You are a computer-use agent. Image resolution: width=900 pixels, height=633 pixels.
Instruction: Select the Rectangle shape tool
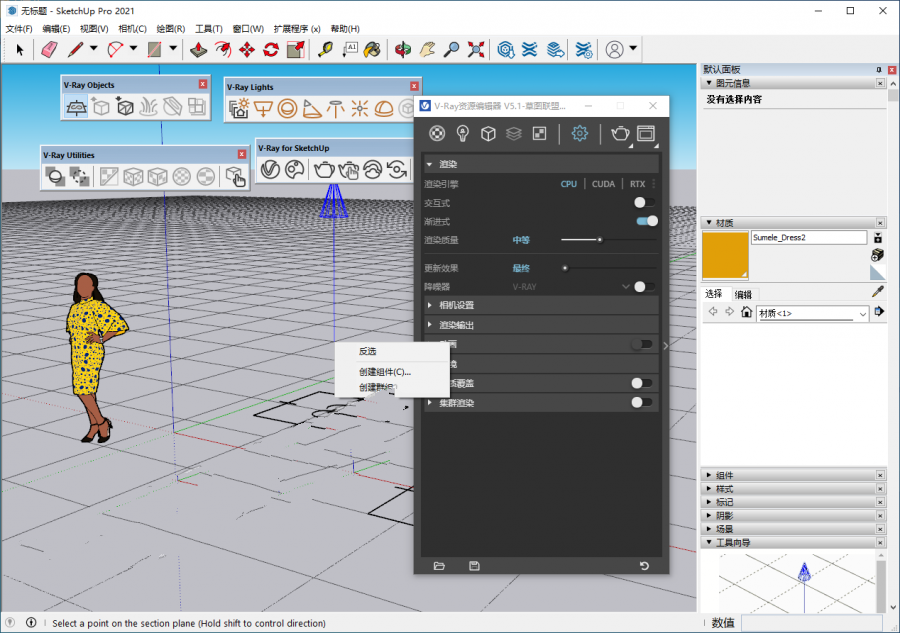154,50
